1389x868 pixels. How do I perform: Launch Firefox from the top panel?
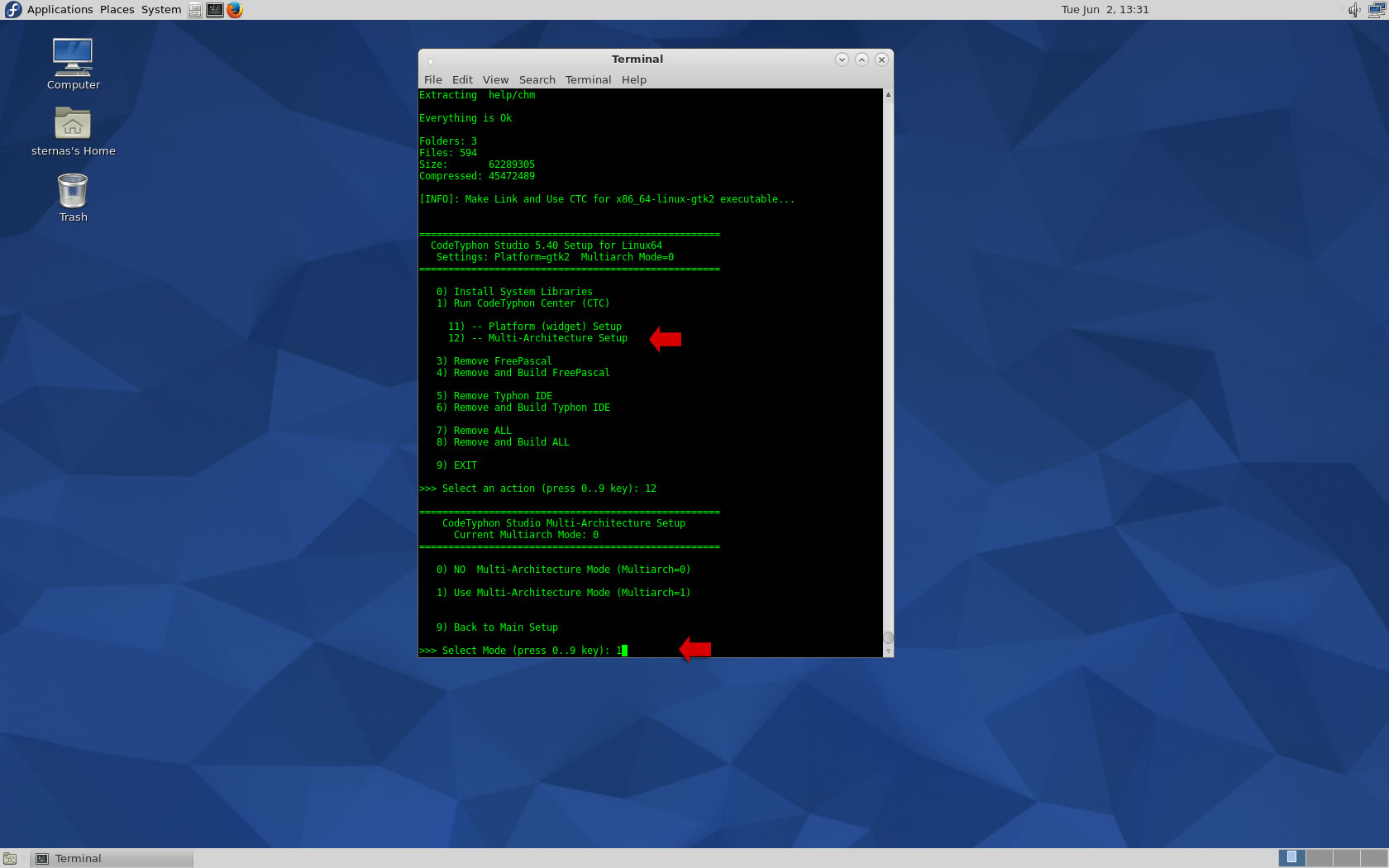(235, 10)
